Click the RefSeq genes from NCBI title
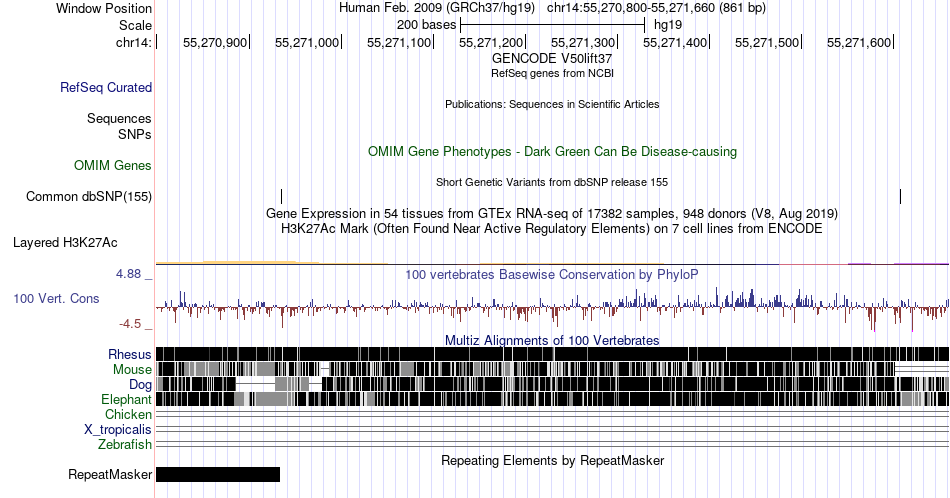This screenshot has width=950, height=498. coord(552,73)
